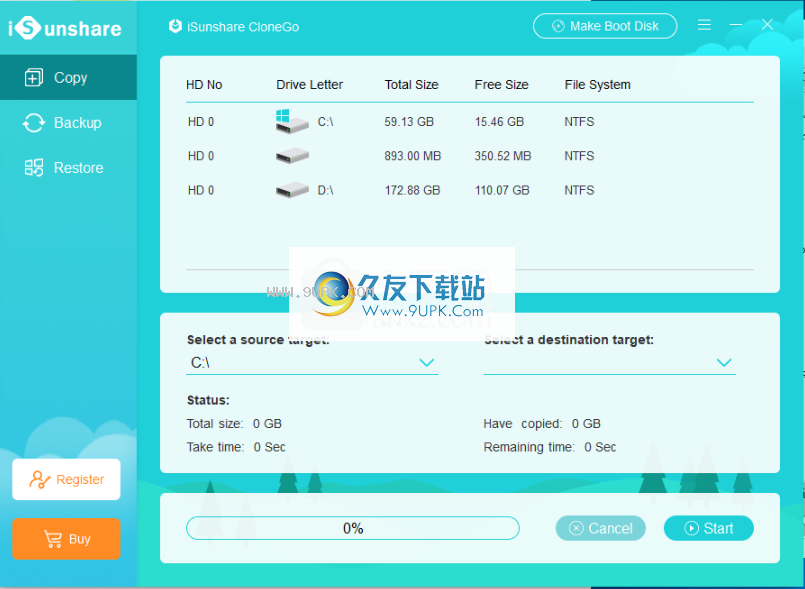The height and width of the screenshot is (589, 805).
Task: Click the HD No column header
Action: pos(204,85)
